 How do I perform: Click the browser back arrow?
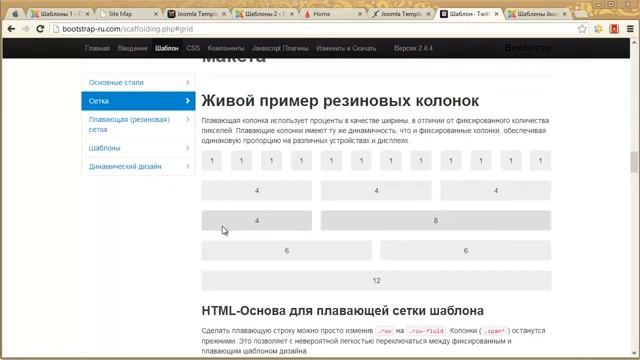(11, 29)
